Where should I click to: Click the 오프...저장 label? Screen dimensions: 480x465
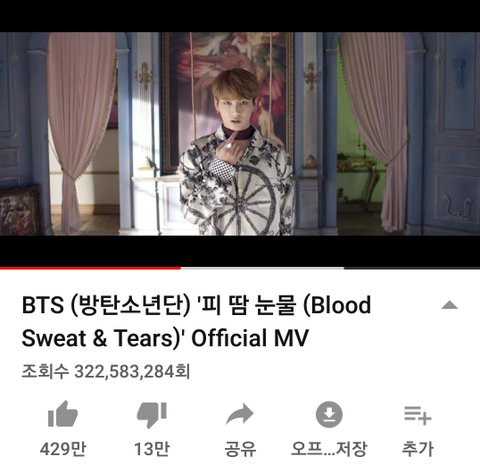329,449
